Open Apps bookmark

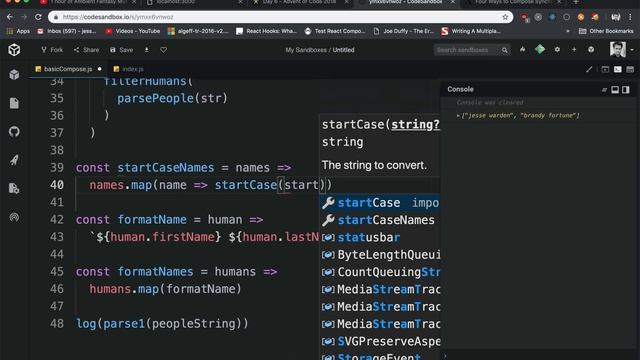tap(18, 31)
